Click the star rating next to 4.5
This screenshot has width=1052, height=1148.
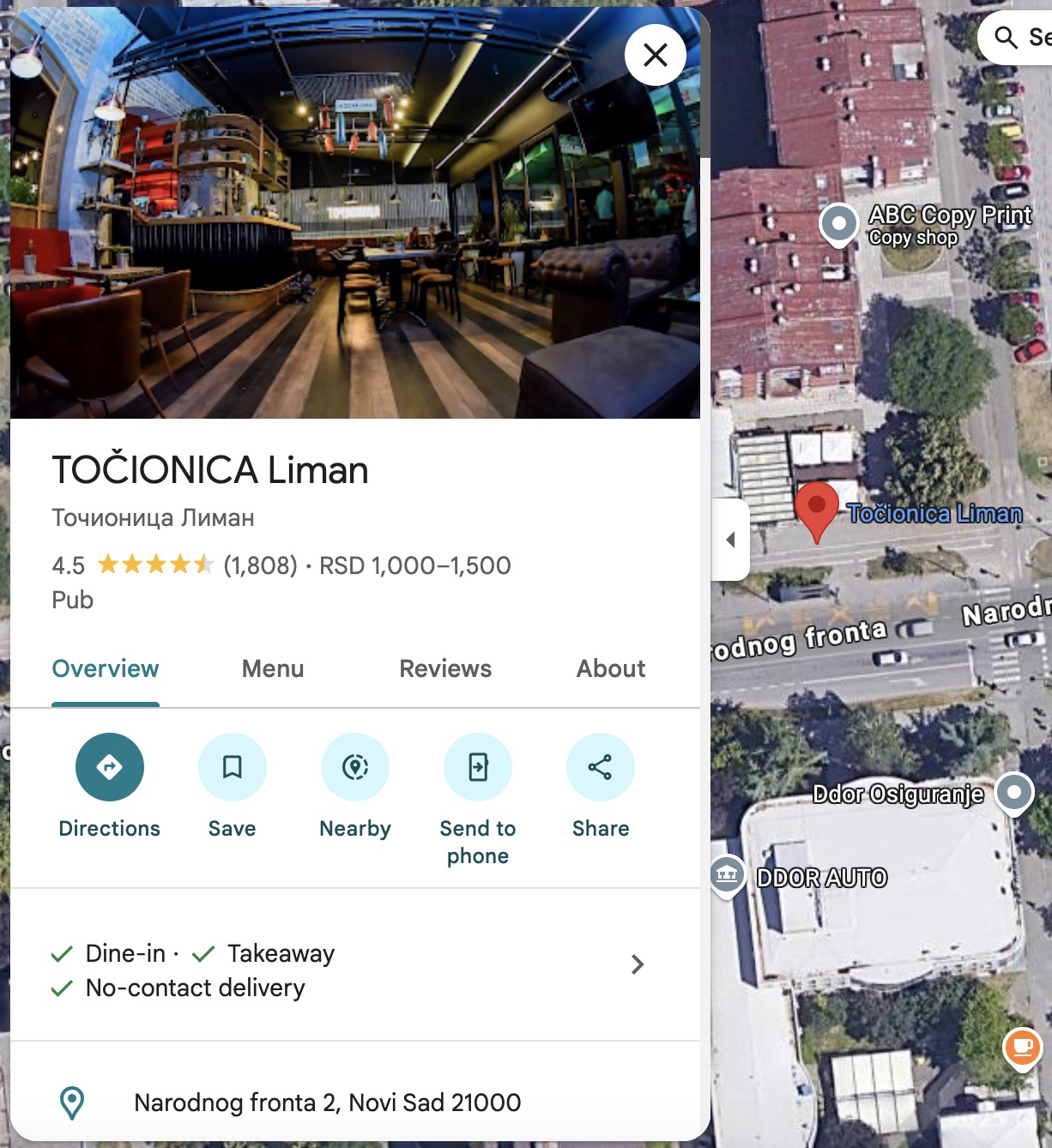pyautogui.click(x=155, y=565)
